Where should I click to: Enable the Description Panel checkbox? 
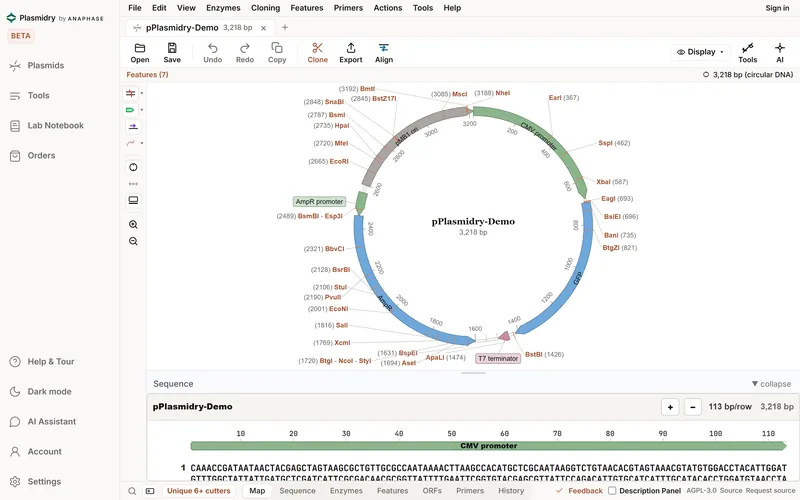(x=612, y=491)
